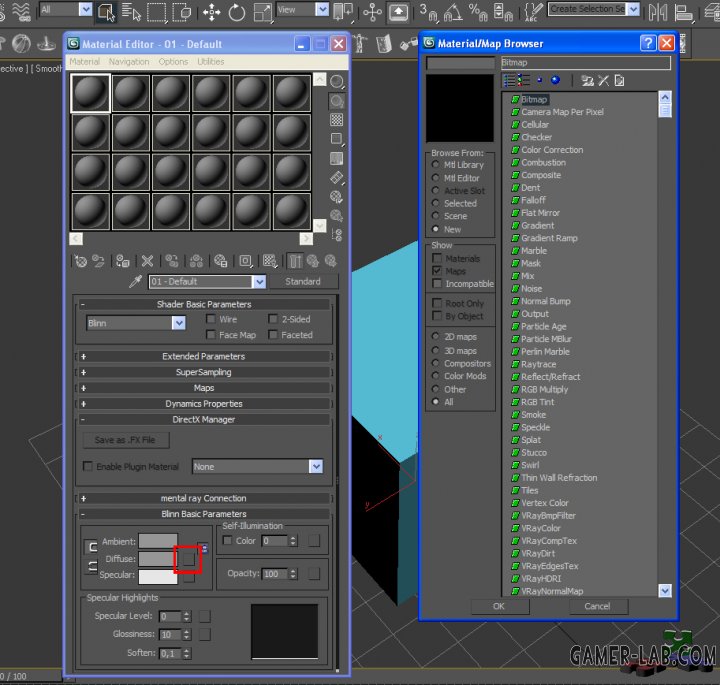The height and width of the screenshot is (685, 720).
Task: Toggle the Backlight icon in Material Editor
Action: point(337,101)
